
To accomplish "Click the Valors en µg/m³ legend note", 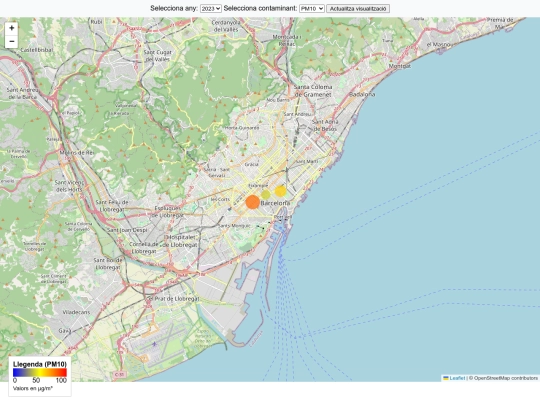I will click(33, 388).
